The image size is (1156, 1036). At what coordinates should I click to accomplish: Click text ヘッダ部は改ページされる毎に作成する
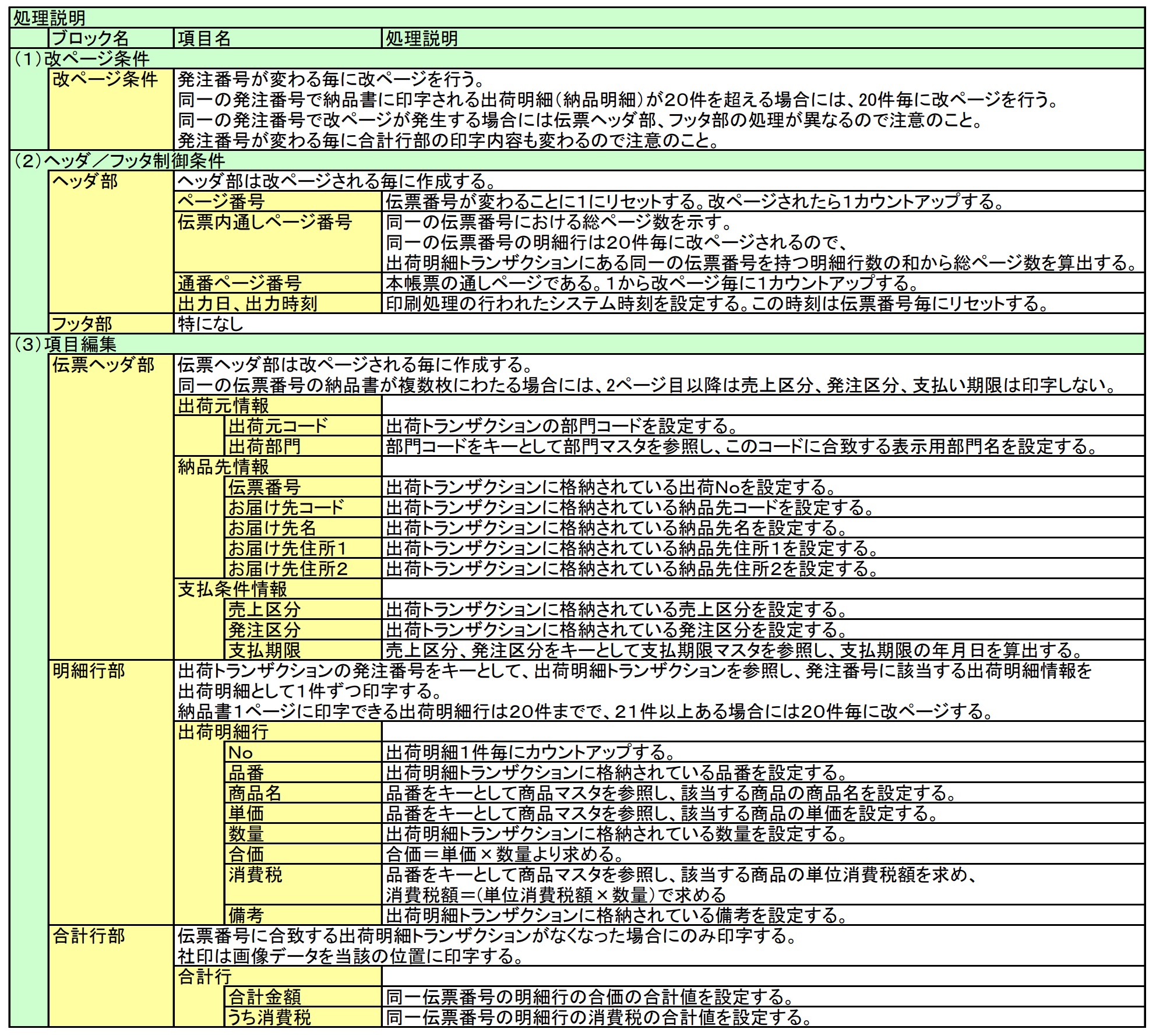click(x=337, y=181)
